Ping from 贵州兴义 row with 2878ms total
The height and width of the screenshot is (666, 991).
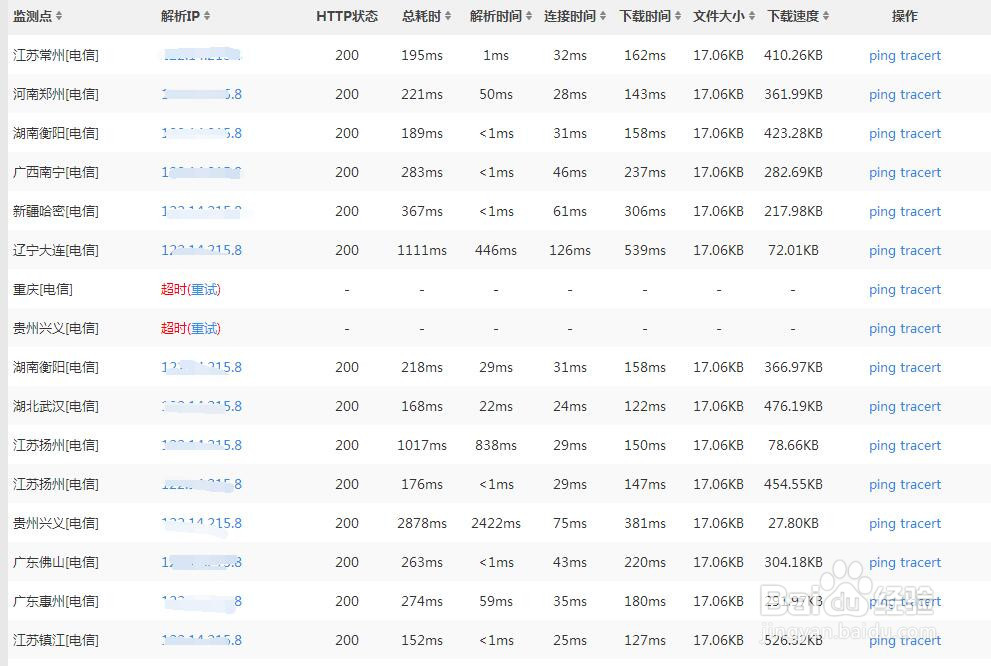click(x=882, y=524)
